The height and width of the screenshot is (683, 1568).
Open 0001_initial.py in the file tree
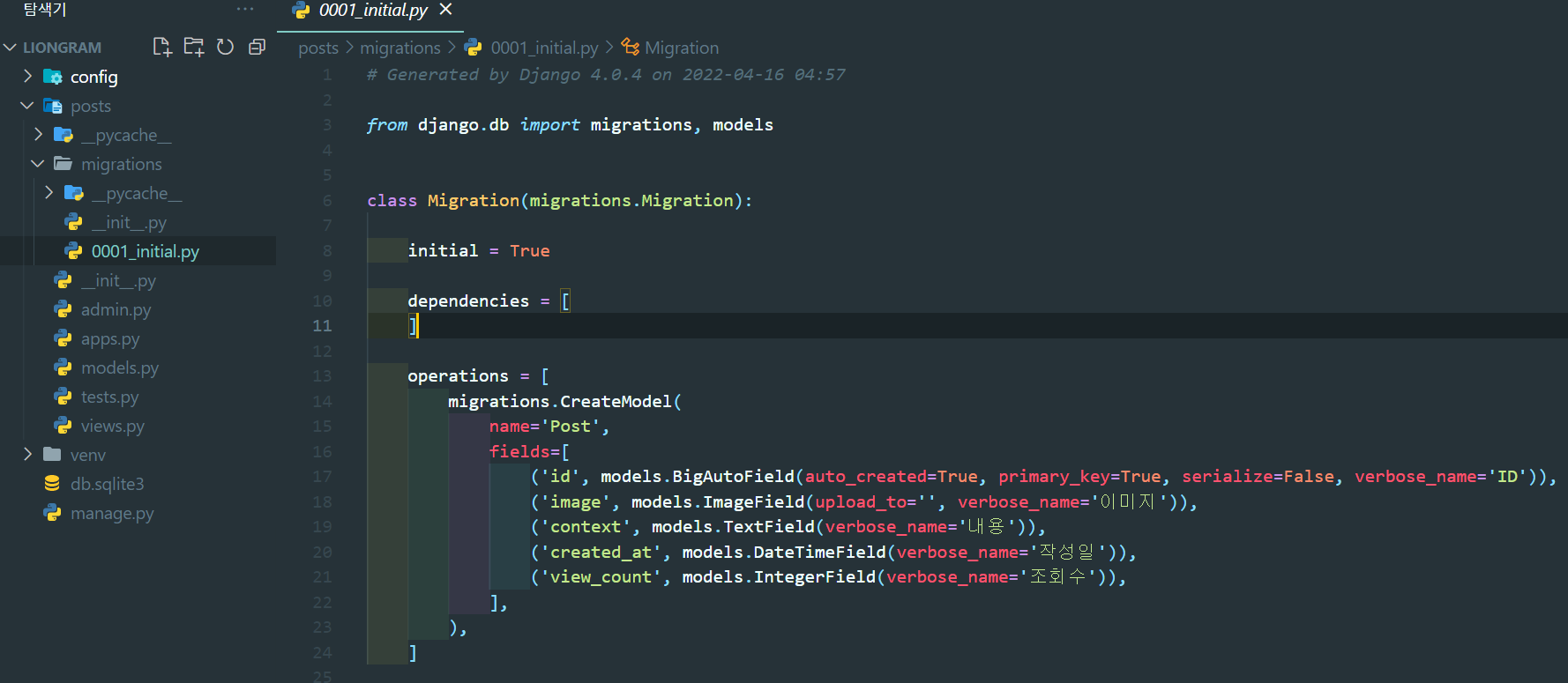pos(138,251)
